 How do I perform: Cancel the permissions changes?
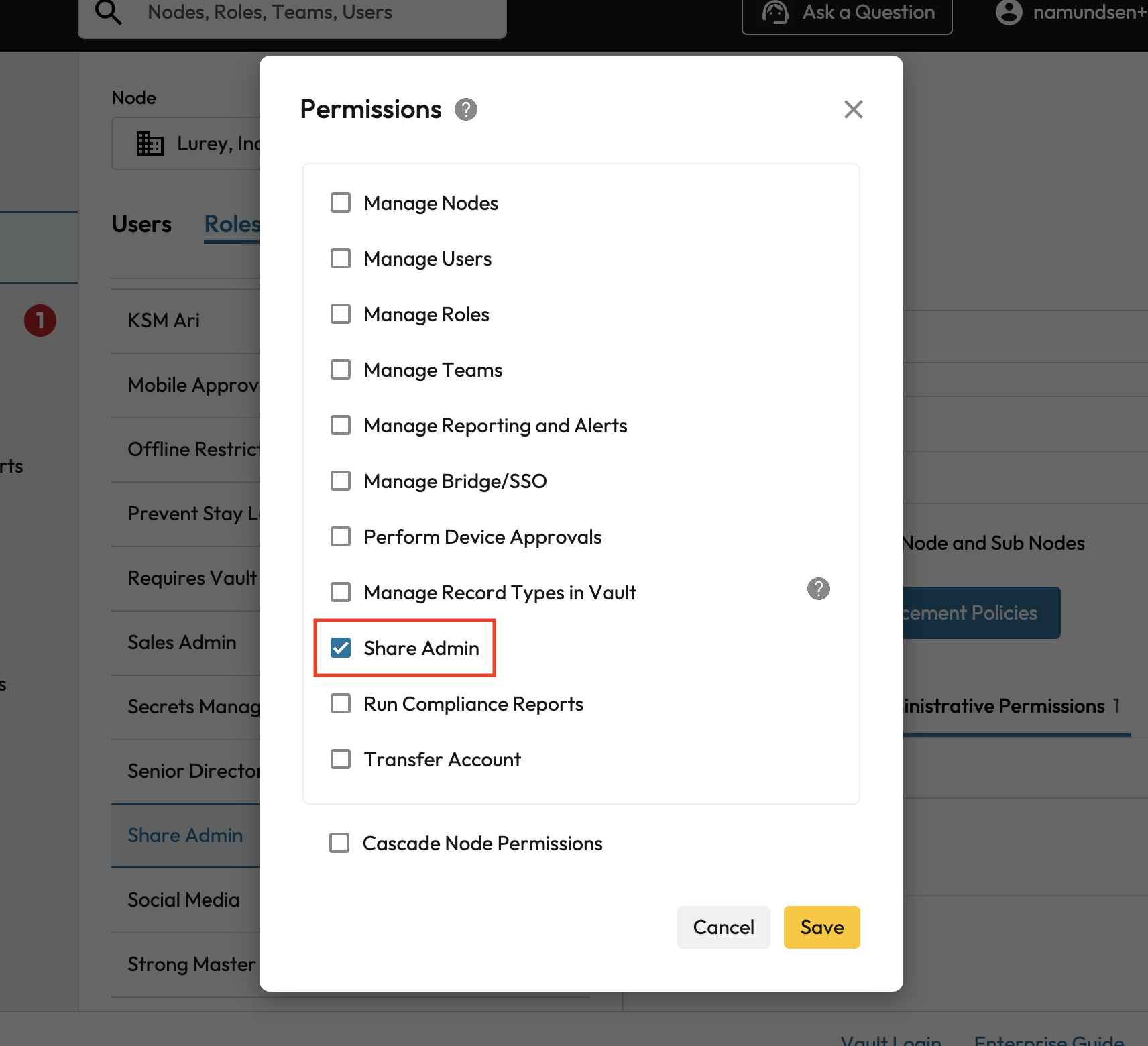click(x=724, y=927)
